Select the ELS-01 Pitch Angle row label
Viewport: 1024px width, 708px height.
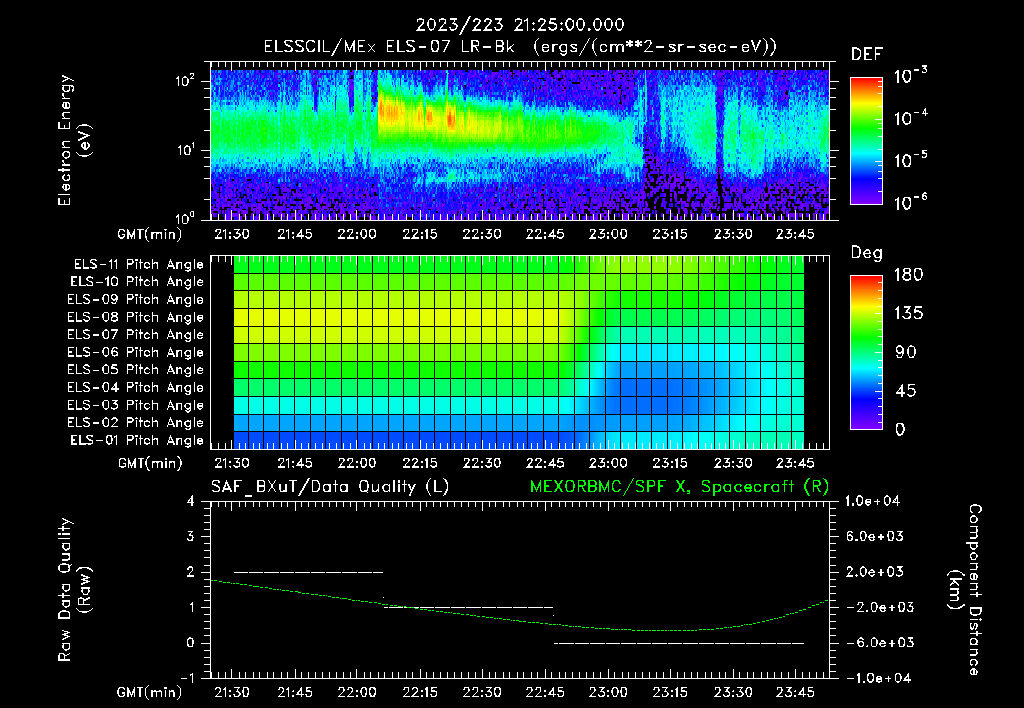point(137,440)
